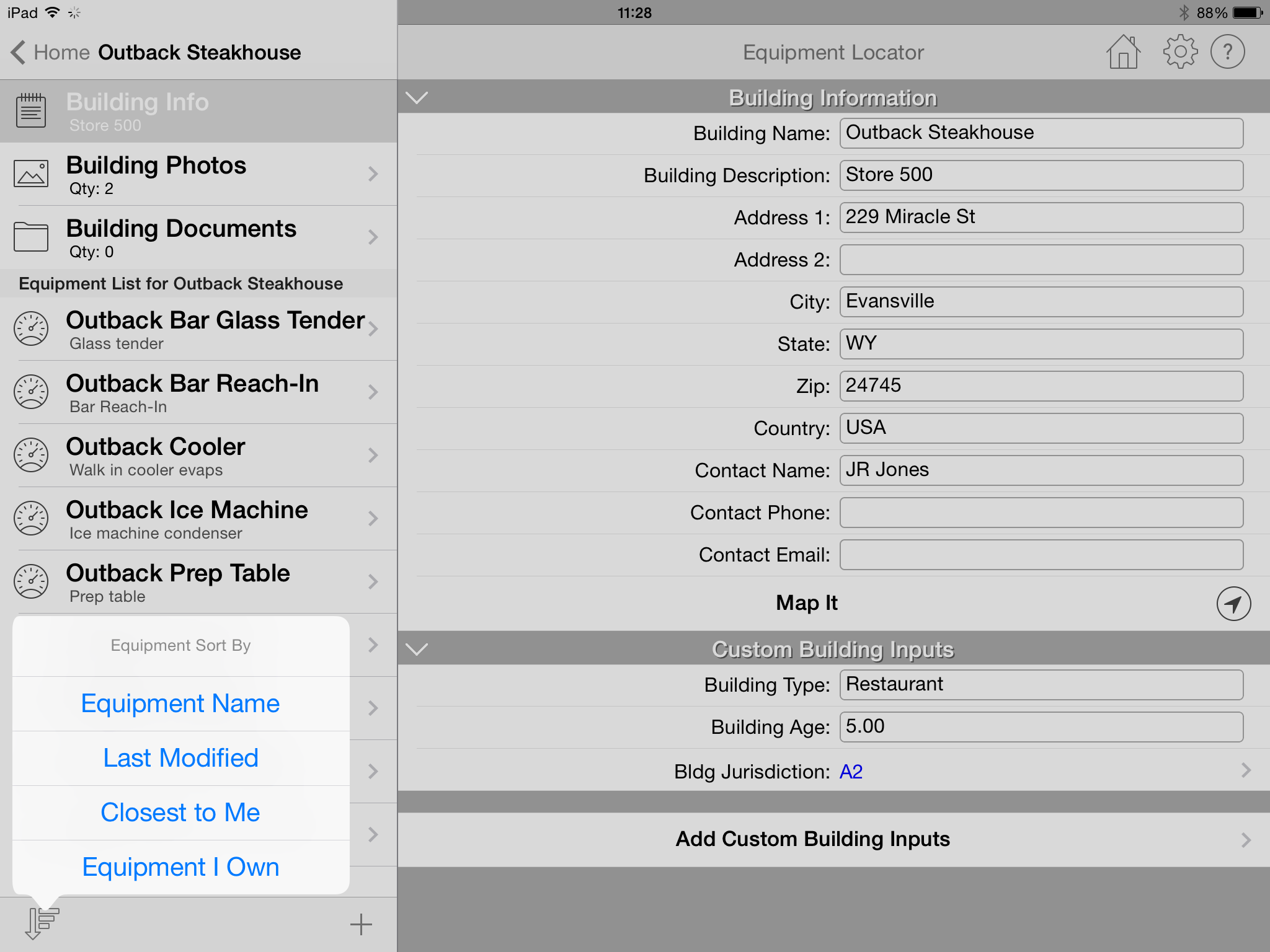Open Outback Bar Reach-In equipment entry
Screen dimensions: 1270x952
pyautogui.click(x=198, y=392)
